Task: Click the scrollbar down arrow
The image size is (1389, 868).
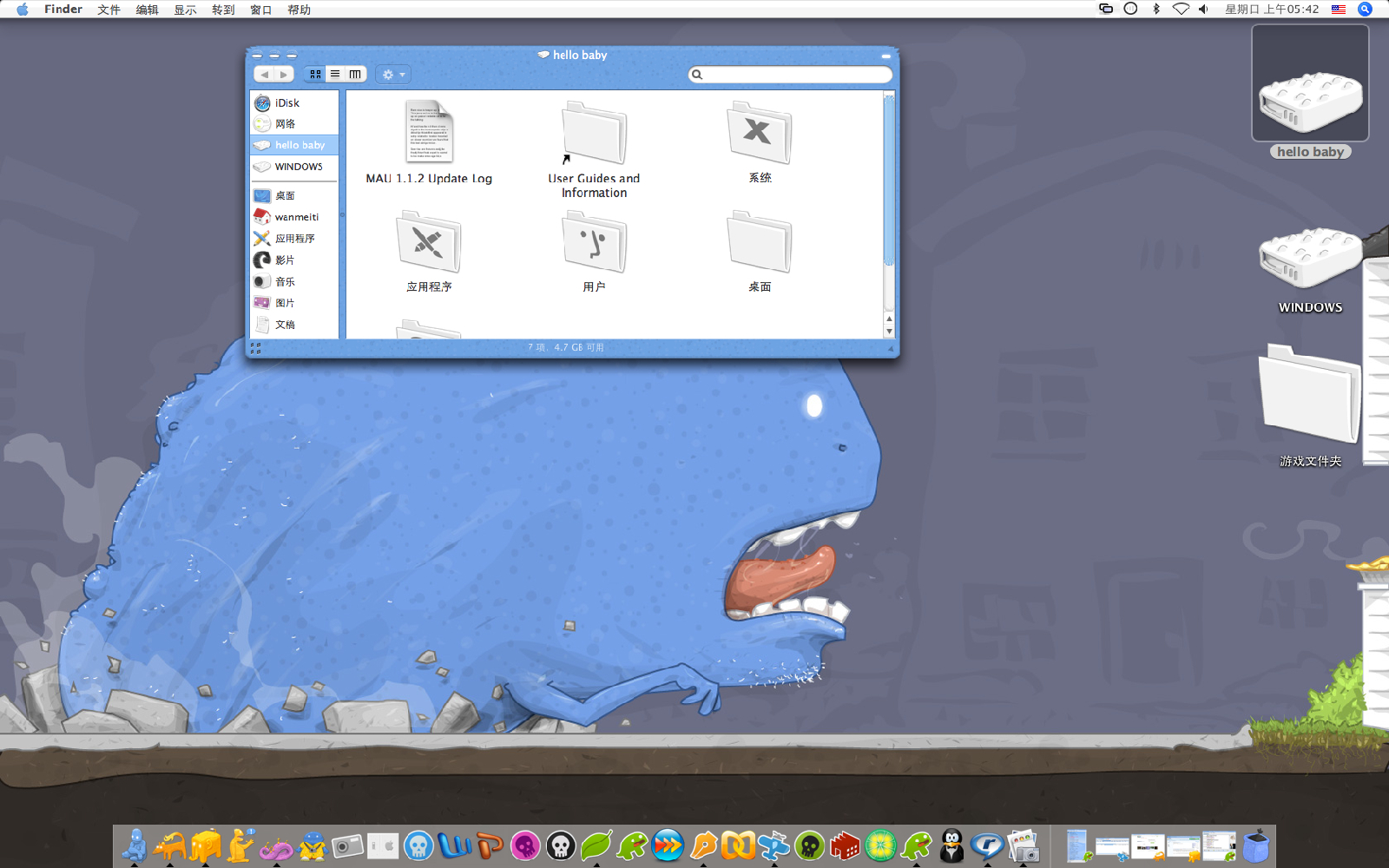Action: [x=889, y=332]
